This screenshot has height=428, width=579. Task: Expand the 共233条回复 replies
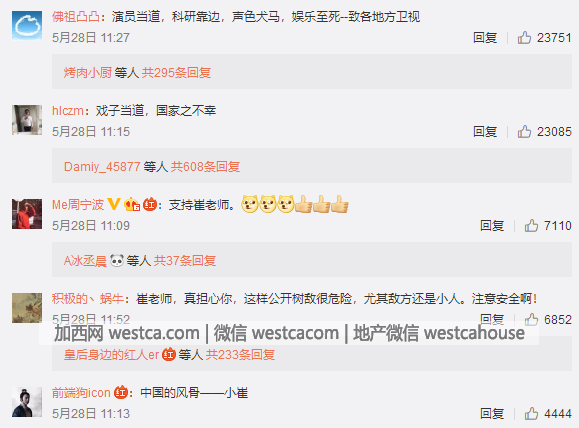coord(240,355)
